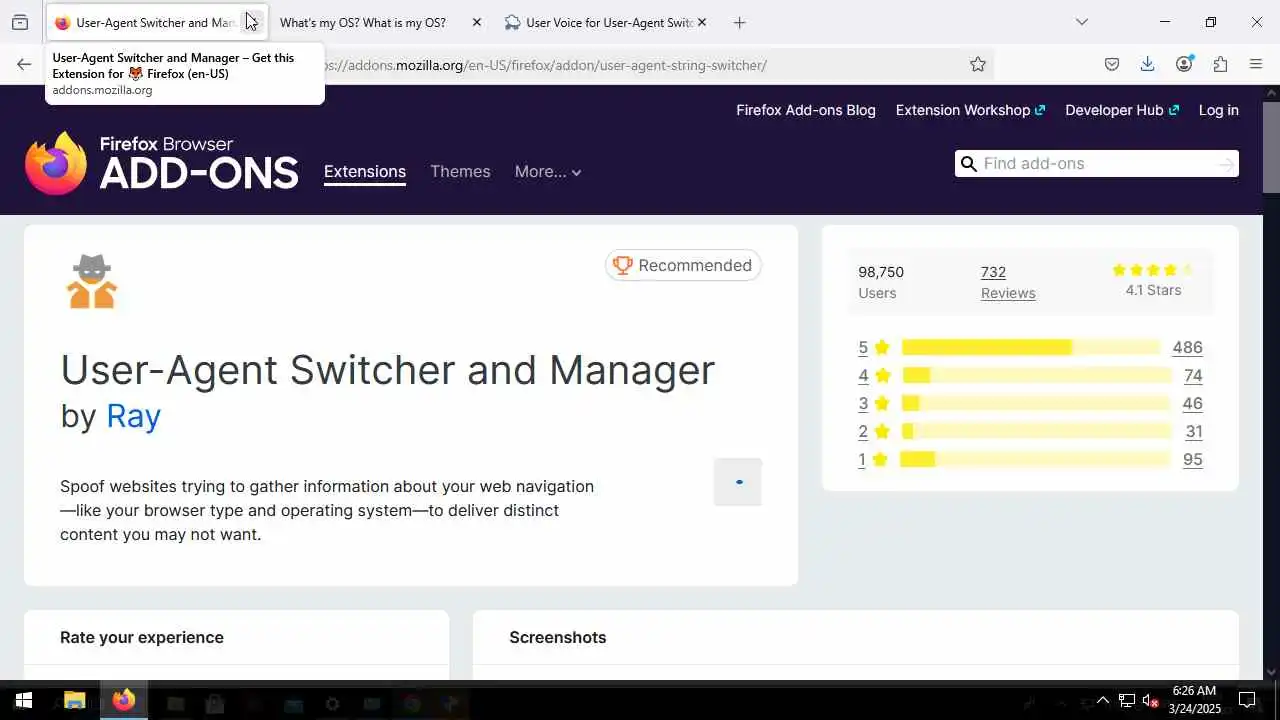Open 3 star reviews bar

click(x=1036, y=403)
